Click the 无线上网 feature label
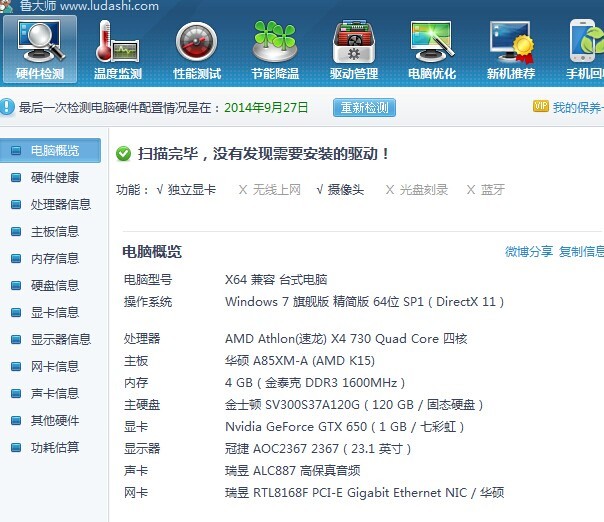This screenshot has height=522, width=604. pyautogui.click(x=277, y=190)
